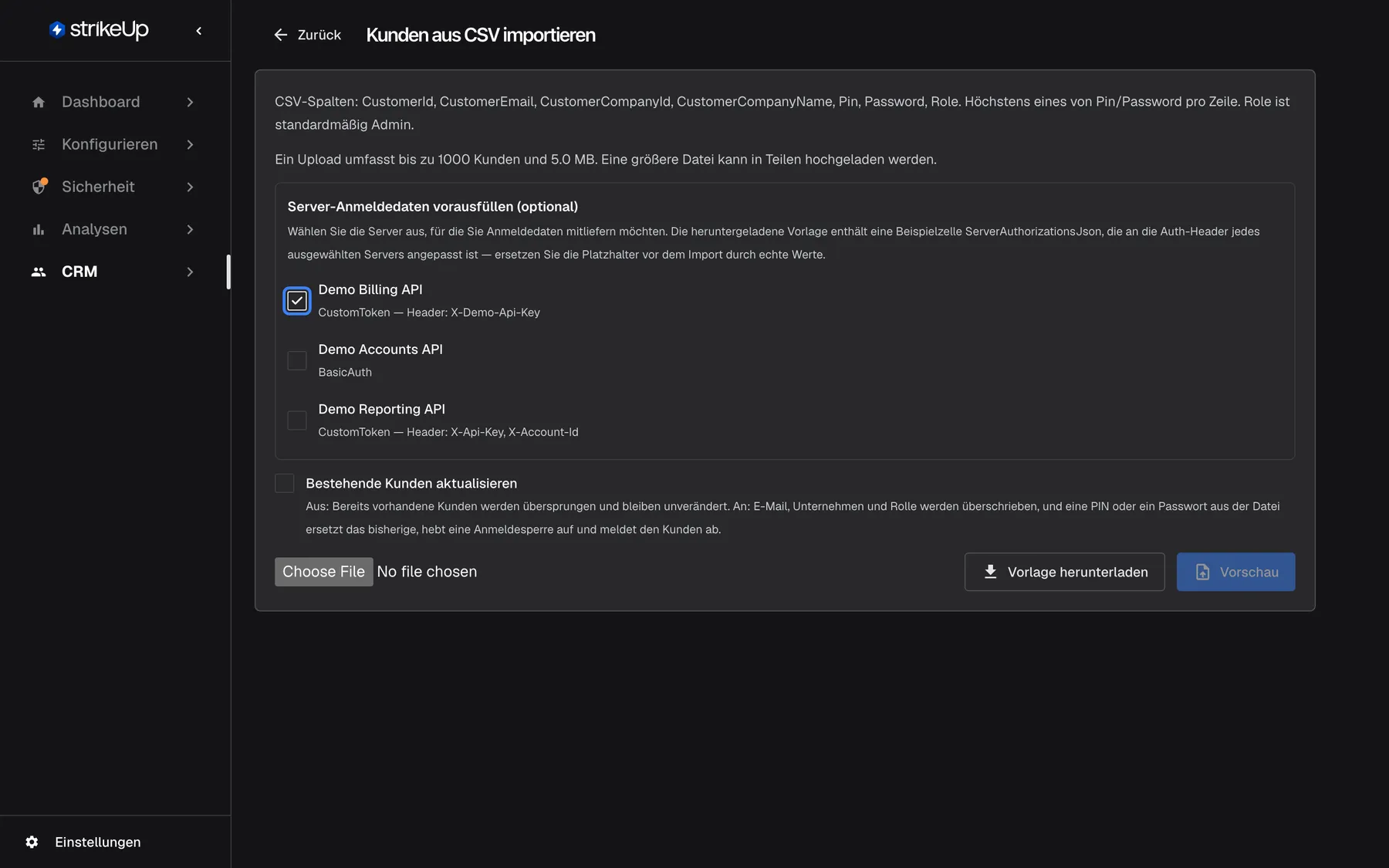Click the Demo Accounts API label
The image size is (1389, 868).
380,350
